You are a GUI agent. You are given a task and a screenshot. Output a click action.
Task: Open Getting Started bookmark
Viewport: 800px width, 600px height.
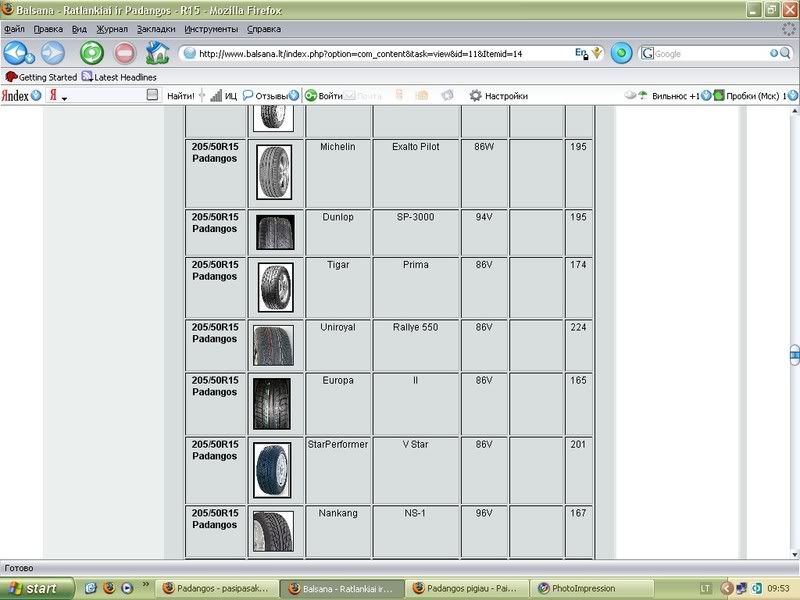[41, 77]
